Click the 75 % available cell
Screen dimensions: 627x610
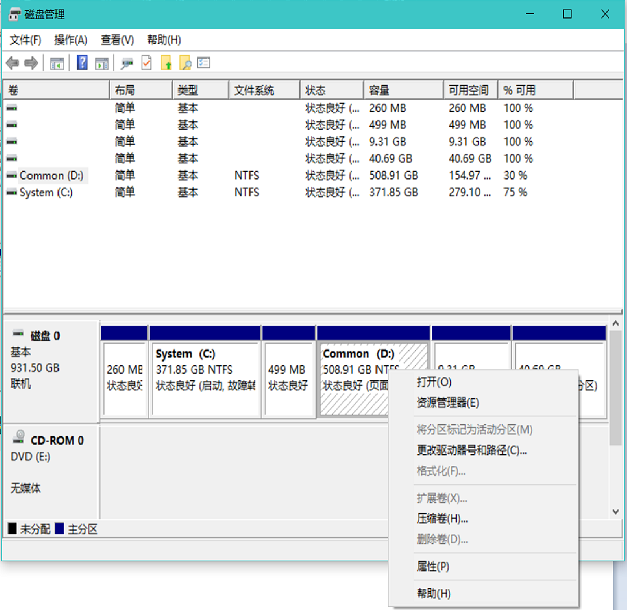(515, 192)
